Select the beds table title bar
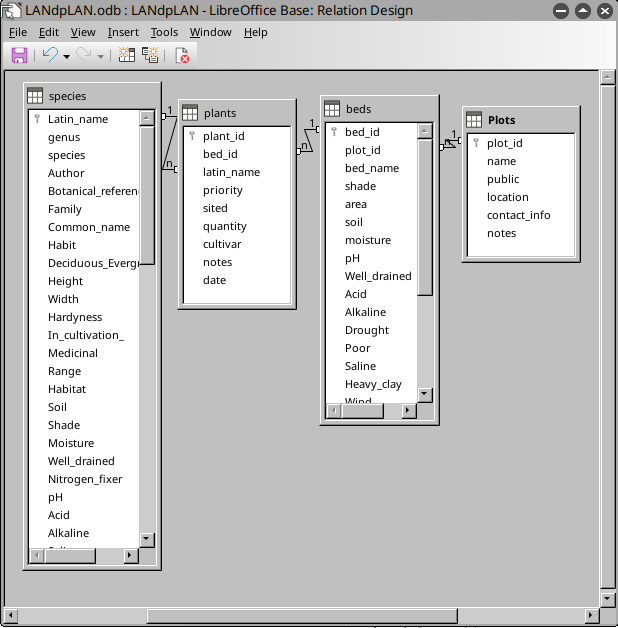Viewport: 618px width, 628px height. click(x=385, y=109)
